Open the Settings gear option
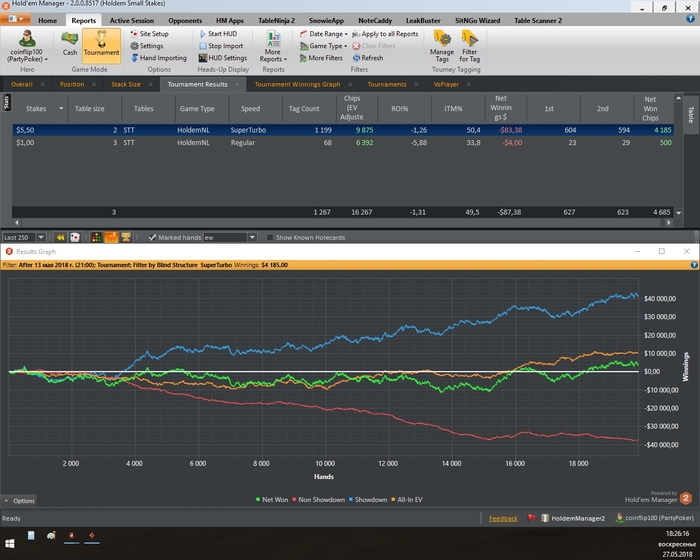Image resolution: width=700 pixels, height=560 pixels. tap(147, 46)
